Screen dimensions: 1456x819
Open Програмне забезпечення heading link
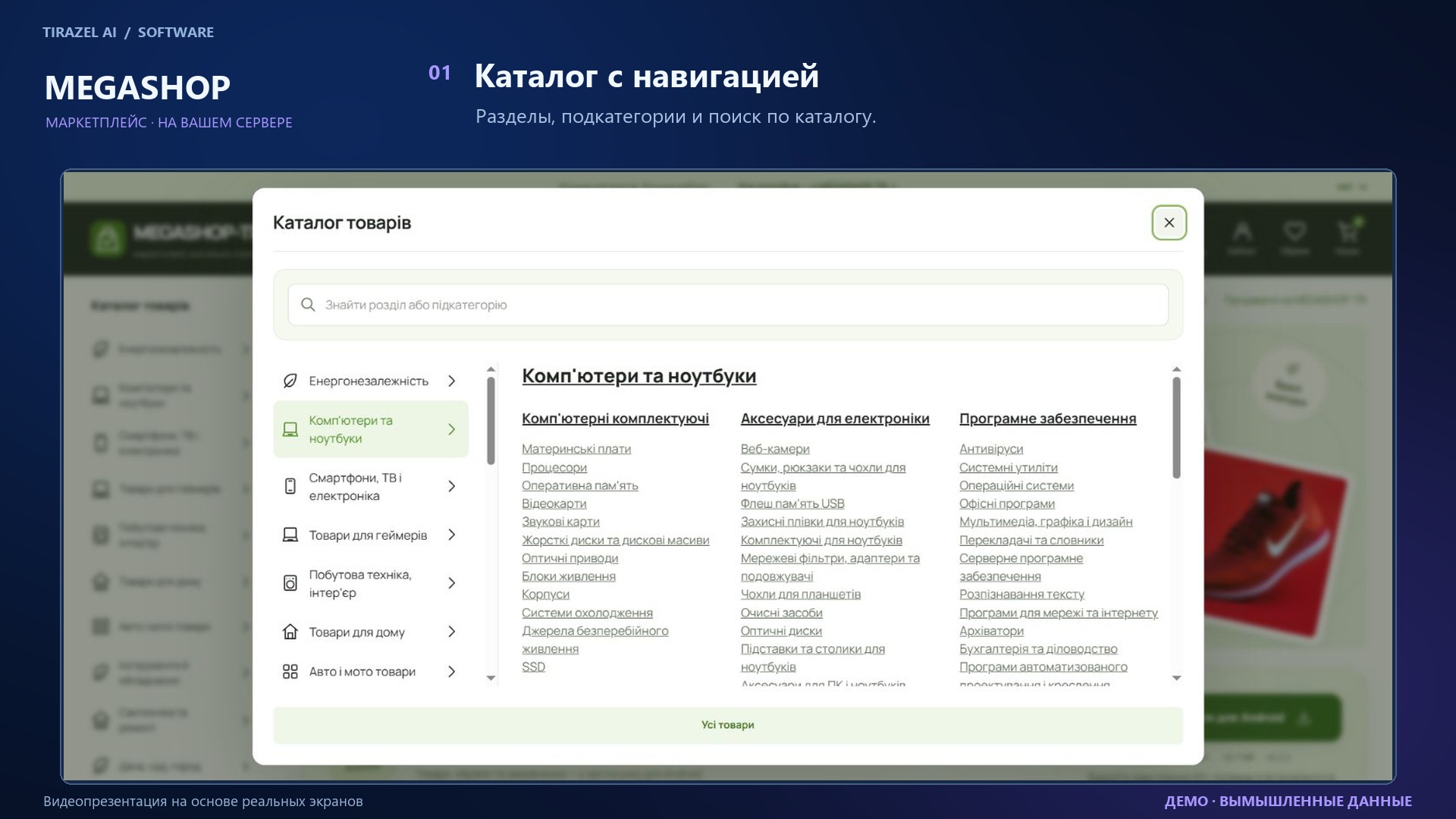pyautogui.click(x=1048, y=419)
